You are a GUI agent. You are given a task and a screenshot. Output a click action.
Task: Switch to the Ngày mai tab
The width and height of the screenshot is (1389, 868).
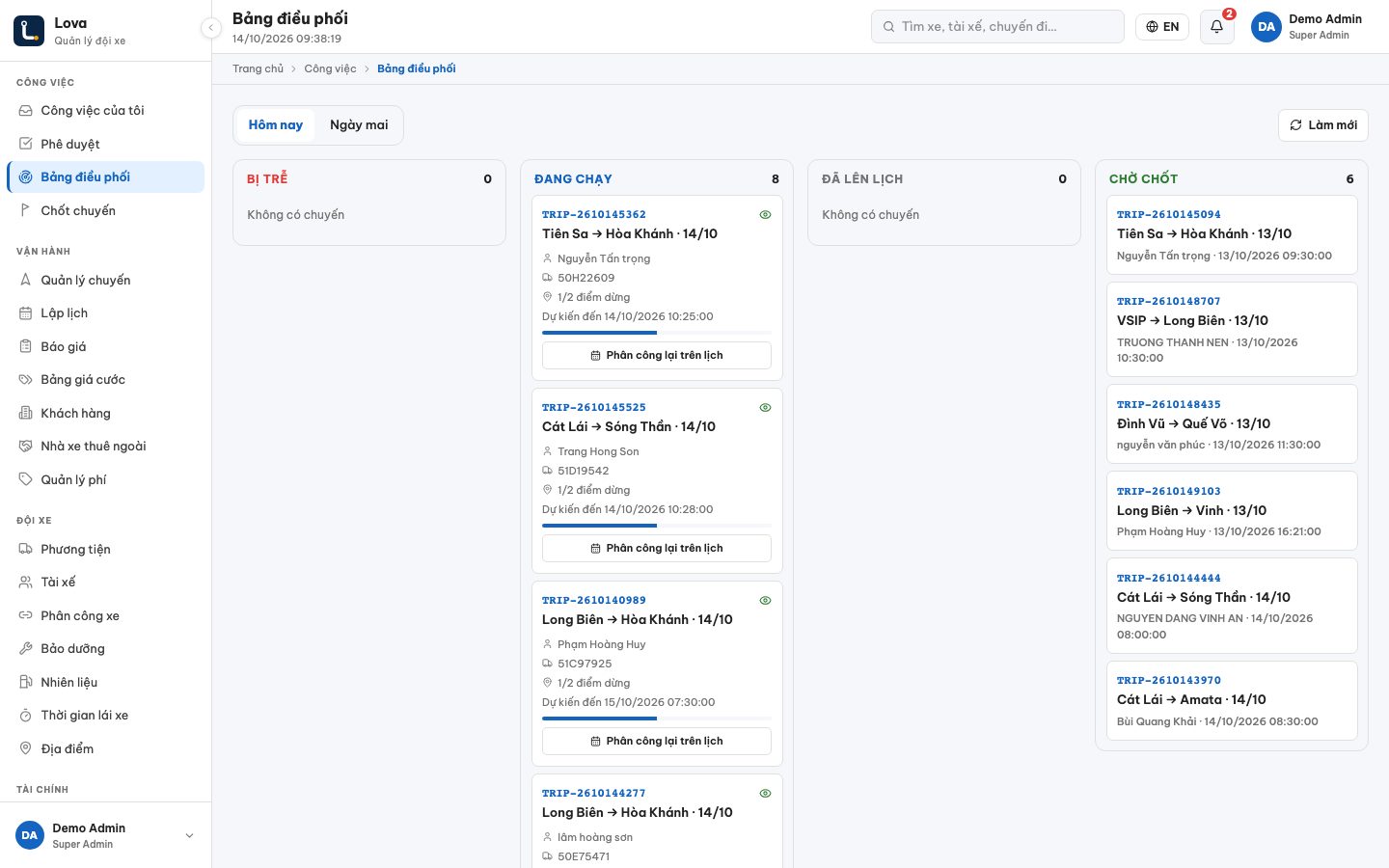pos(359,125)
